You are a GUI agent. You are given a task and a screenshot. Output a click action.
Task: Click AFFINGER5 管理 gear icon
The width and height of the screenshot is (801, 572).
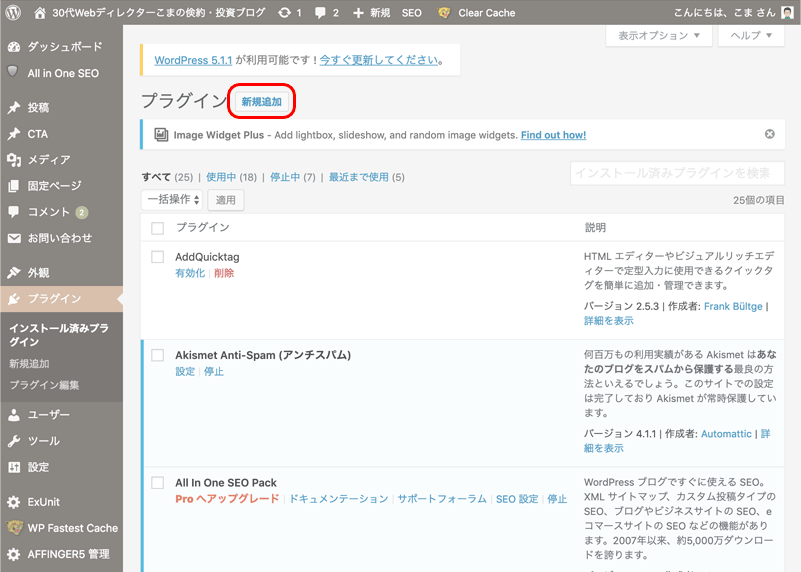coord(14,554)
